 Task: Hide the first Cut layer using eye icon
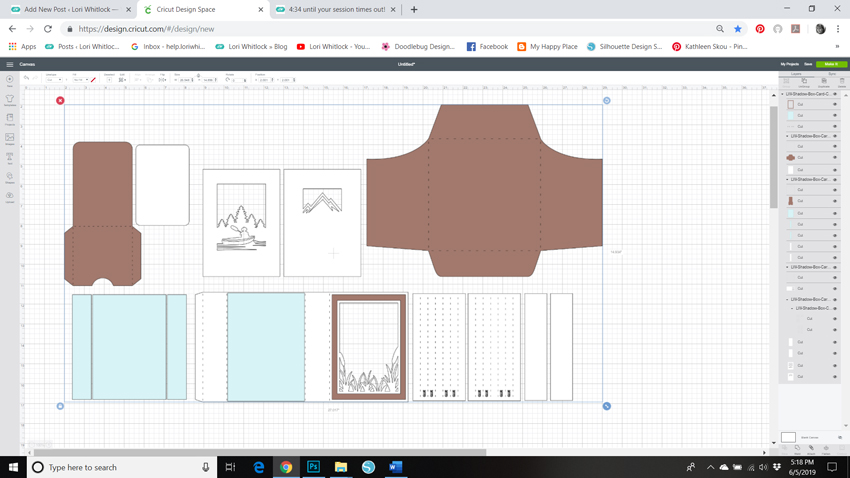pos(835,104)
